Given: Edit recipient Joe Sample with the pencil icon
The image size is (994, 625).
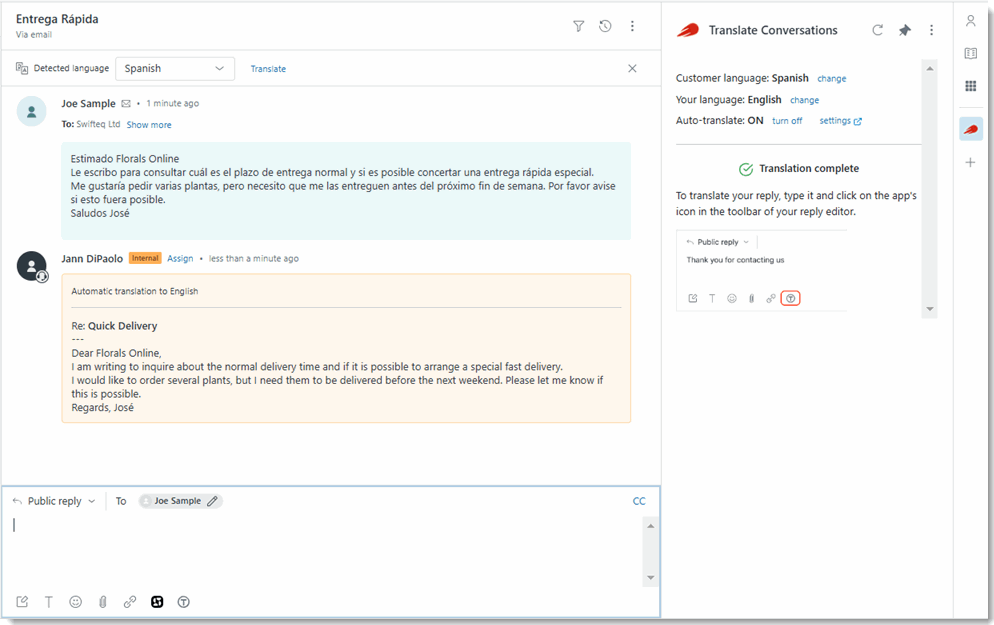Looking at the screenshot, I should pos(212,501).
